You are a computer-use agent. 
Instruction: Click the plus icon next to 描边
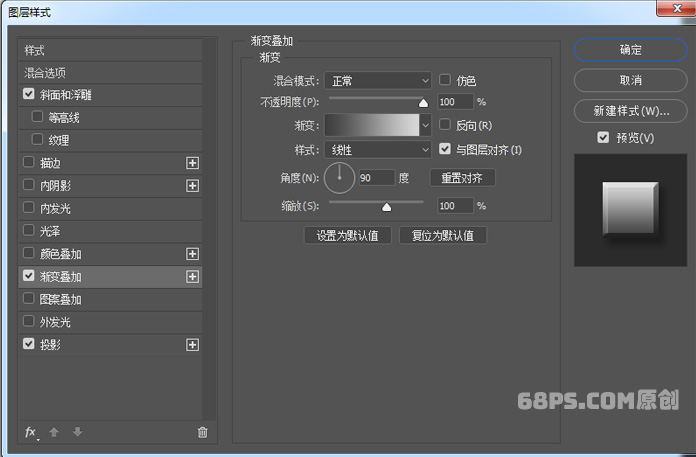click(x=192, y=163)
